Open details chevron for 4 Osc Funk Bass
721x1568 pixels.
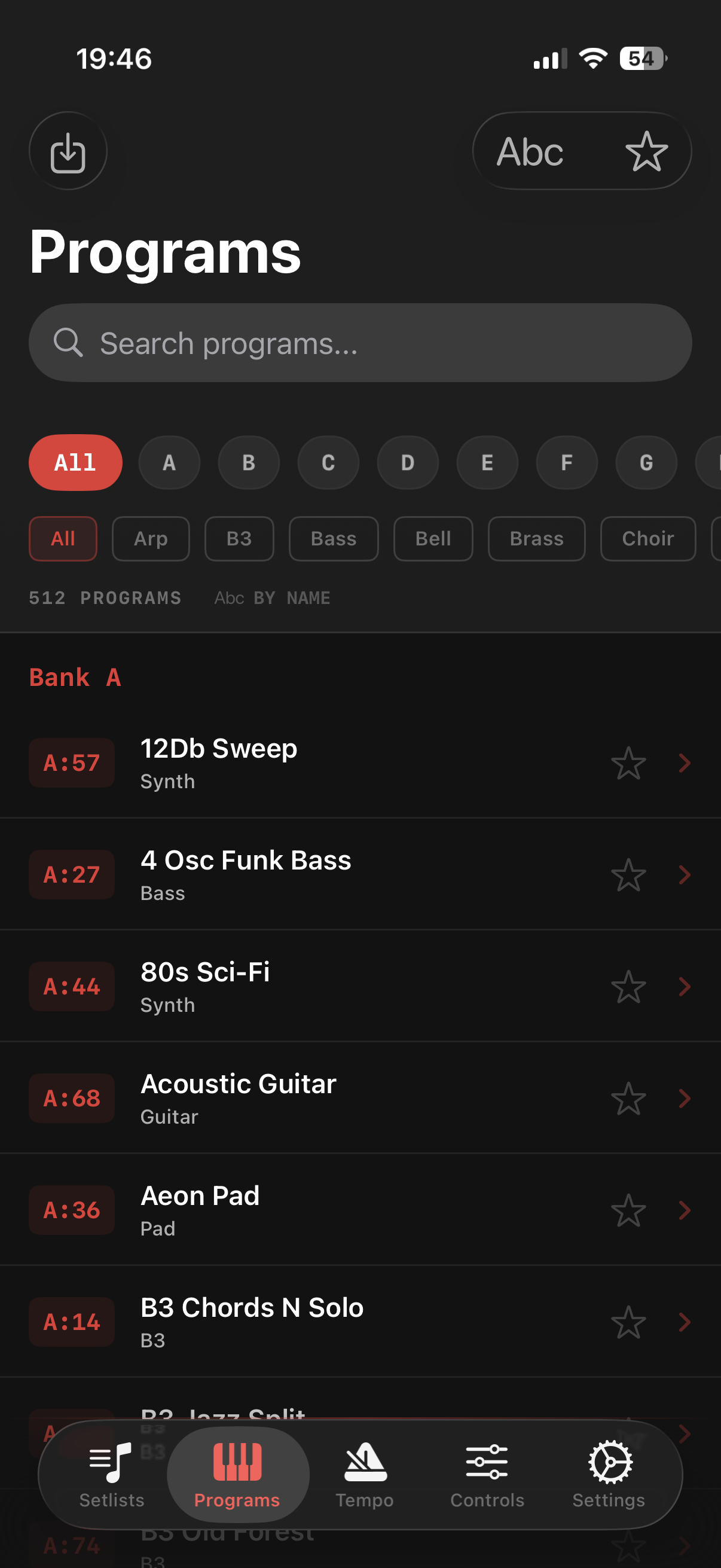[685, 875]
